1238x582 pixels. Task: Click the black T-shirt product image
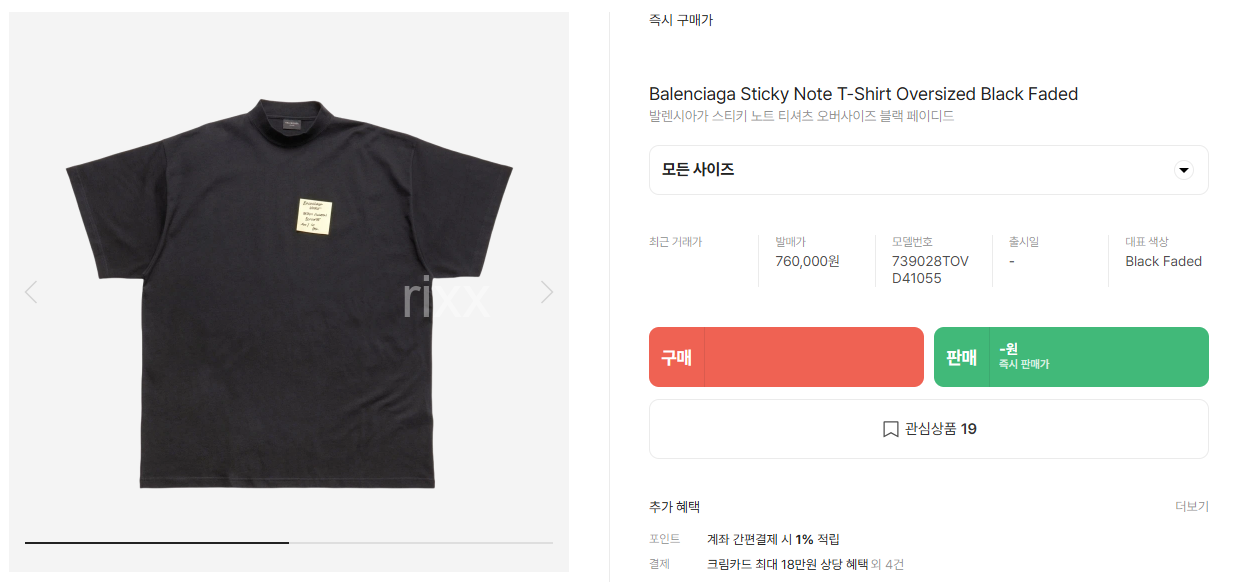[x=289, y=292]
